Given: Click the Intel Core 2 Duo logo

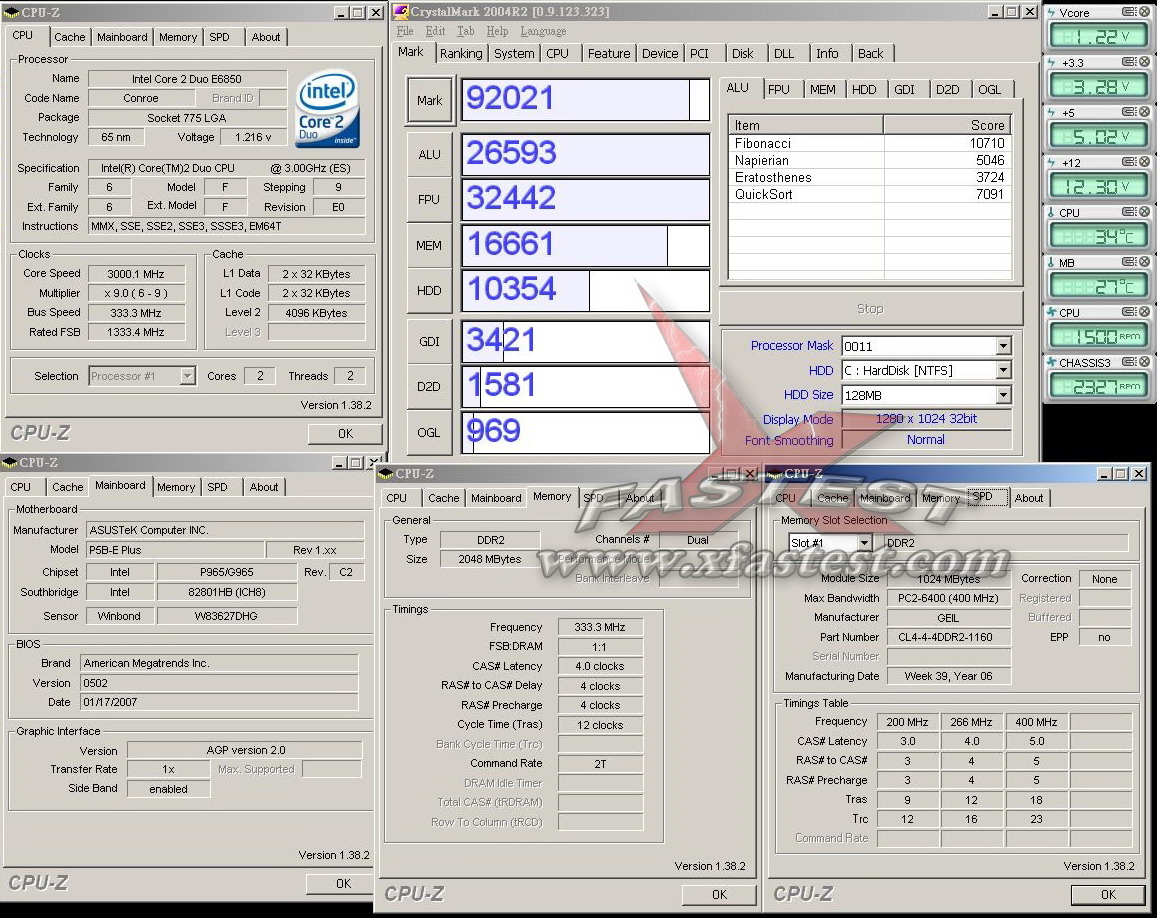Looking at the screenshot, I should 328,108.
